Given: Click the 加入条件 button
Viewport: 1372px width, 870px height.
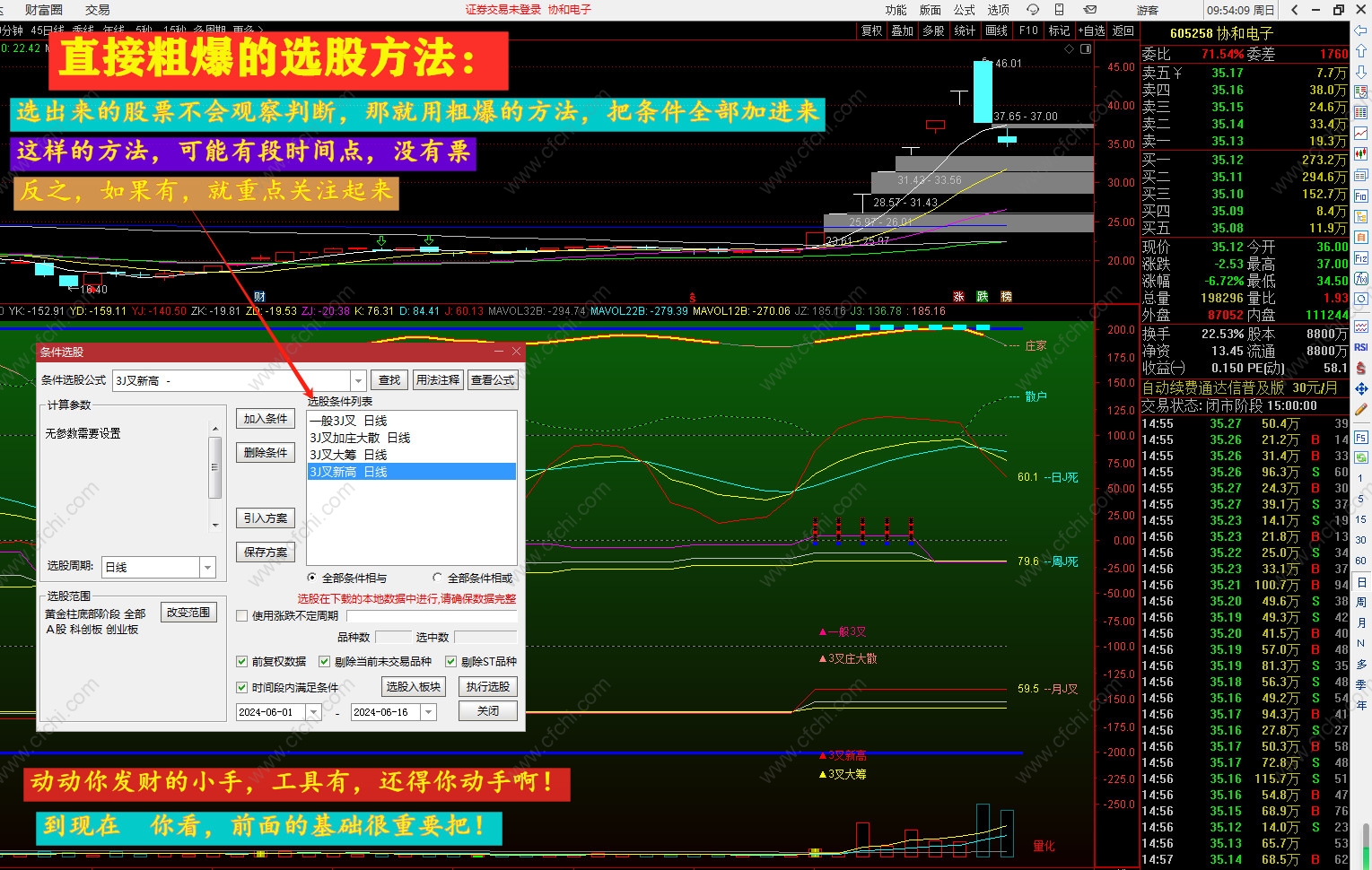Looking at the screenshot, I should [266, 419].
